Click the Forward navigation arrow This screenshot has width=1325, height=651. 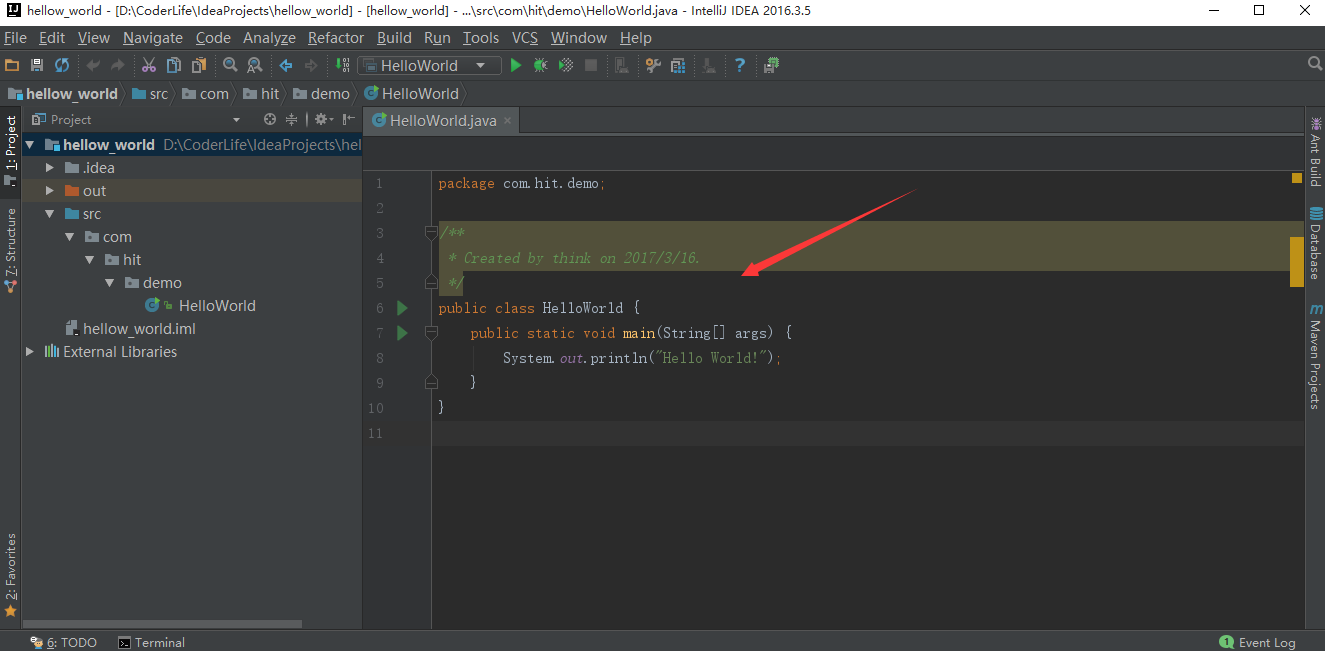311,65
